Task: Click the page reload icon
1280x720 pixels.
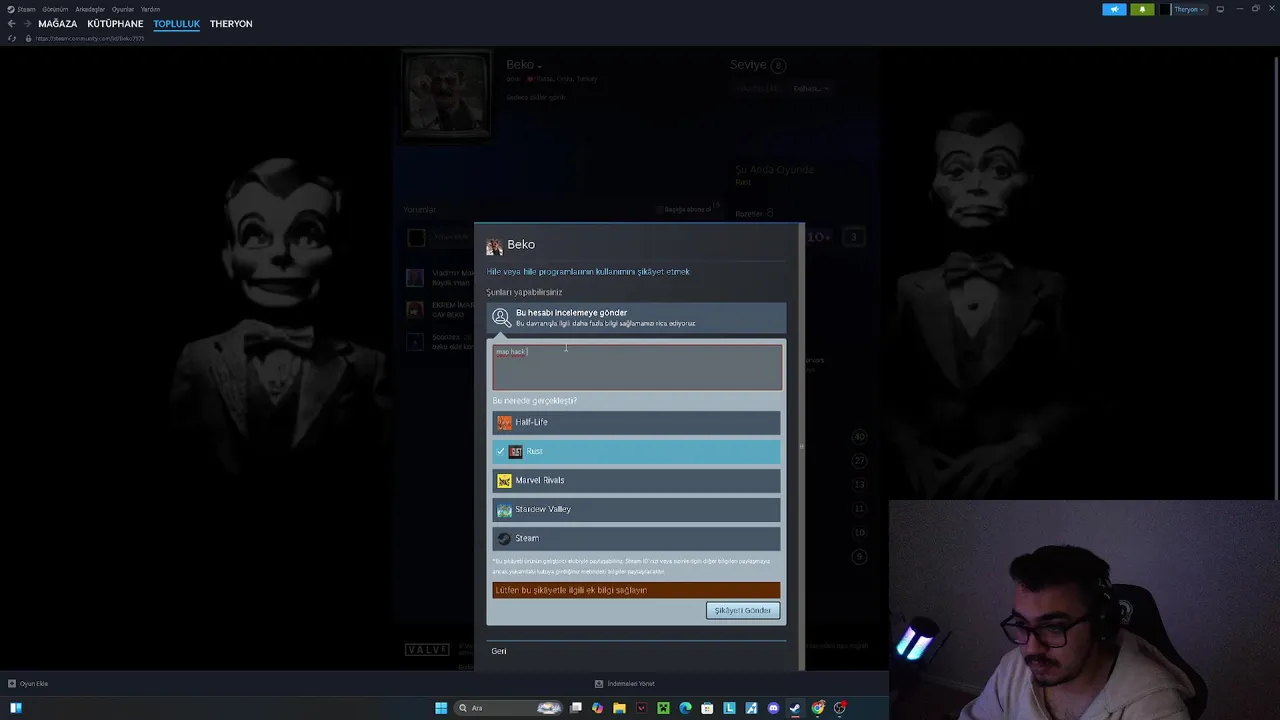Action: point(11,38)
